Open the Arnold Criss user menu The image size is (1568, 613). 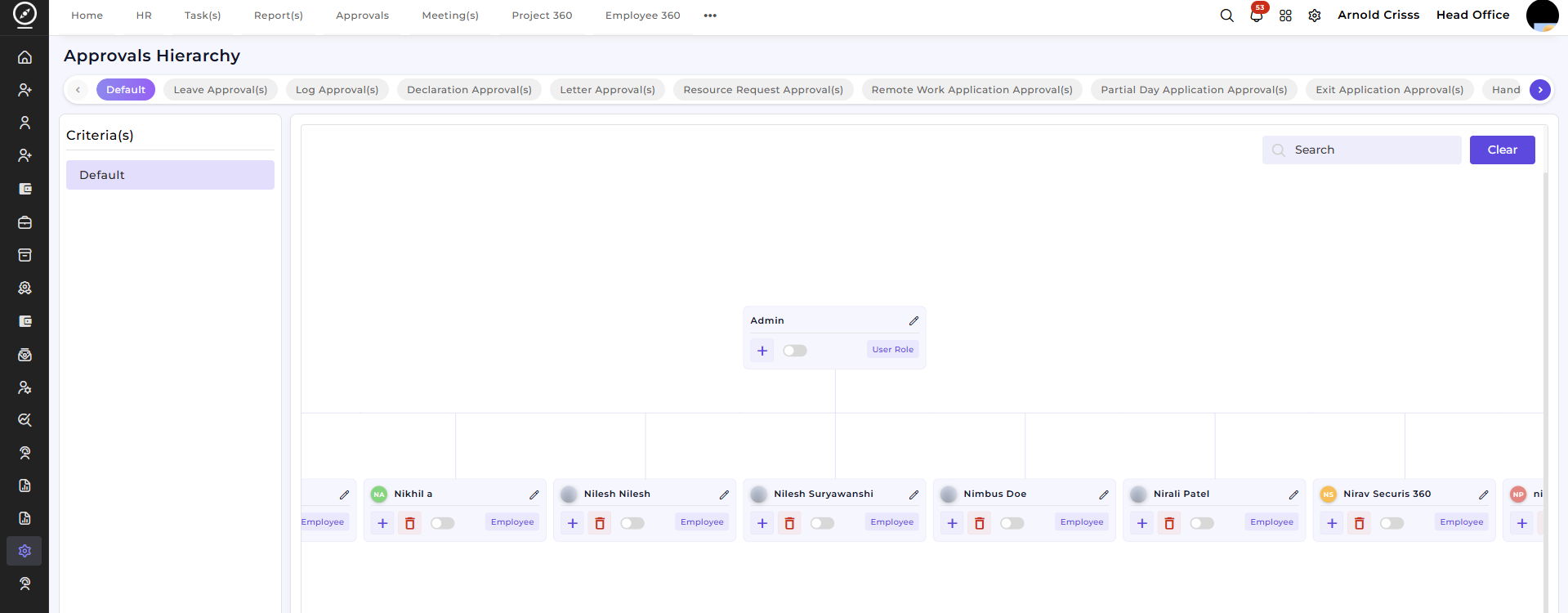1378,15
